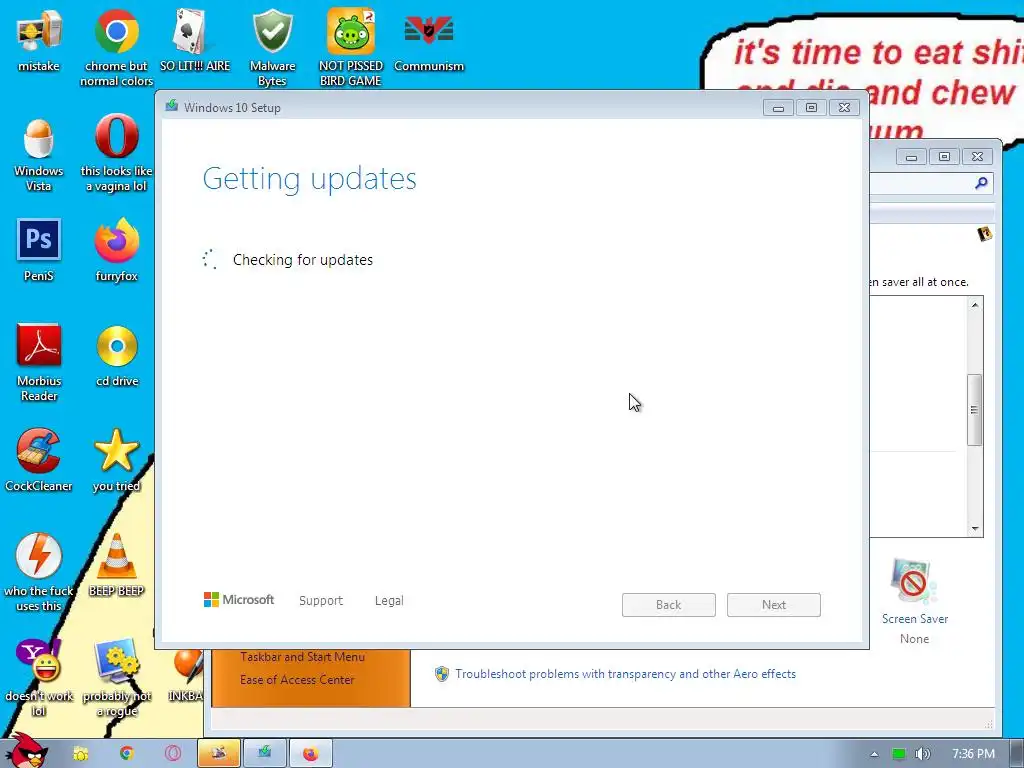Click the volume speaker tray icon
1024x768 pixels.
[x=922, y=754]
